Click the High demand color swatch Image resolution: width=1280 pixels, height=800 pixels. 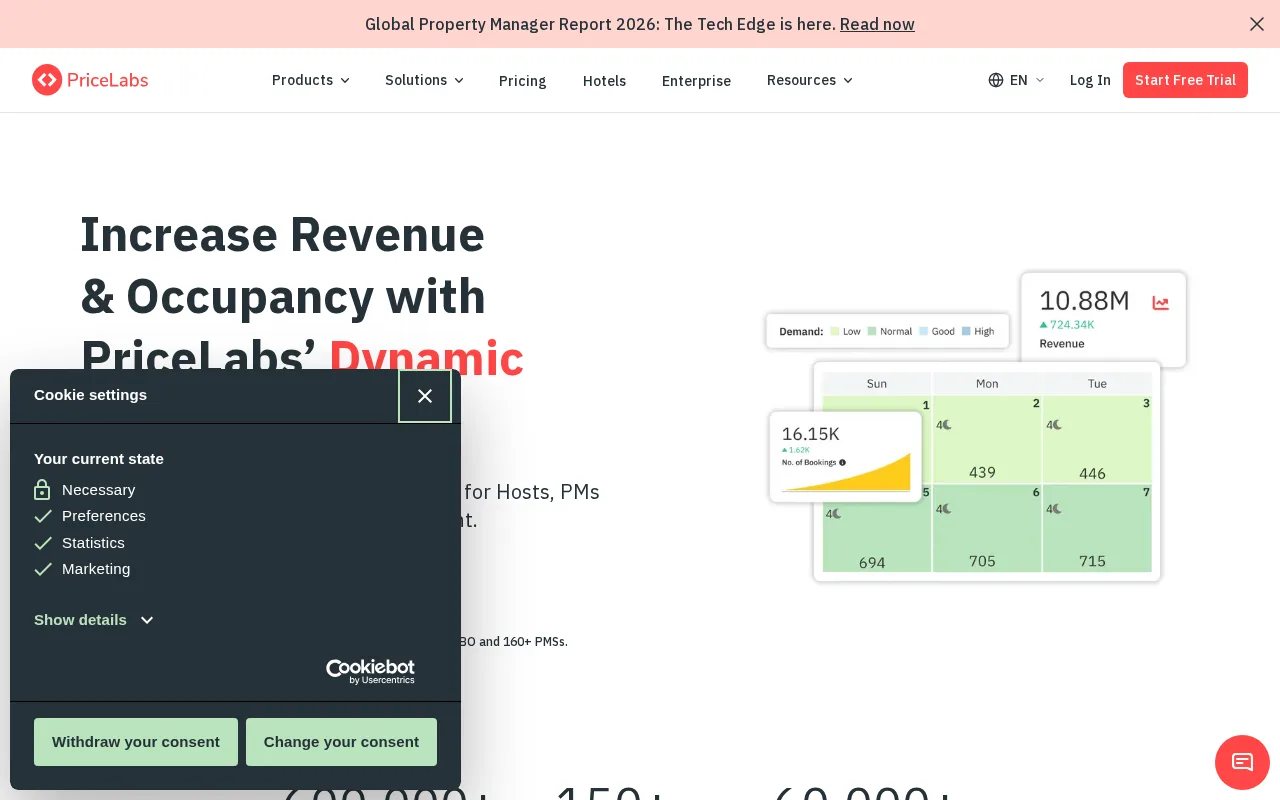966,331
